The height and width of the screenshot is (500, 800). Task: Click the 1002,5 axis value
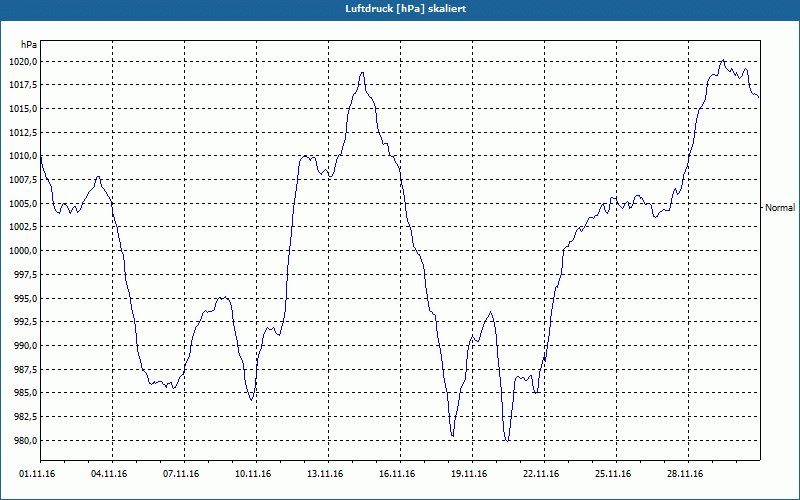pos(22,227)
